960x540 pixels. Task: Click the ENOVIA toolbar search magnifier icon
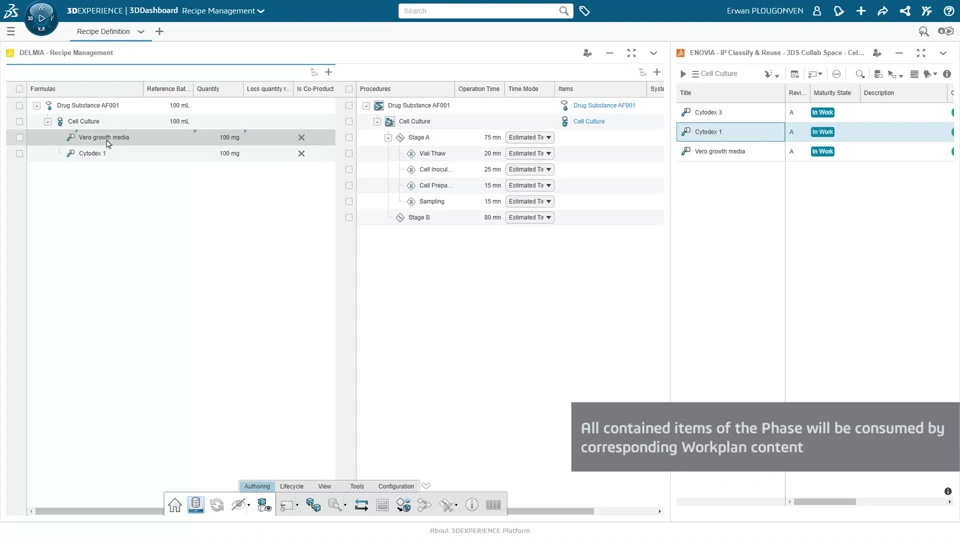pyautogui.click(x=860, y=74)
